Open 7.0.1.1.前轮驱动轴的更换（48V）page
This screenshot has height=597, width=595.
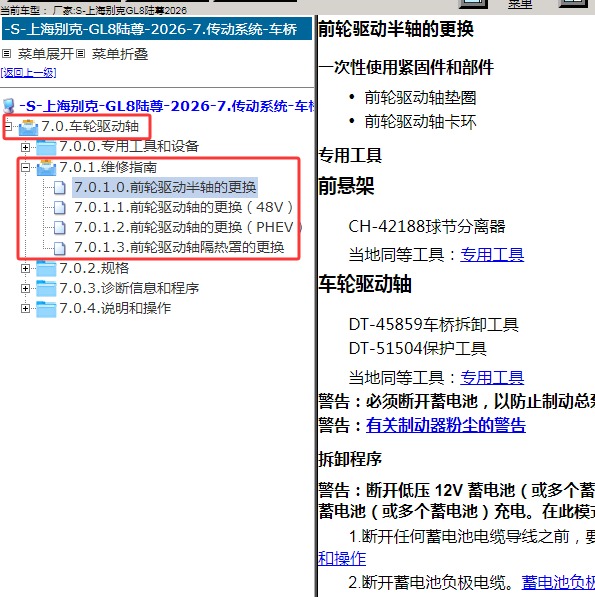click(184, 207)
